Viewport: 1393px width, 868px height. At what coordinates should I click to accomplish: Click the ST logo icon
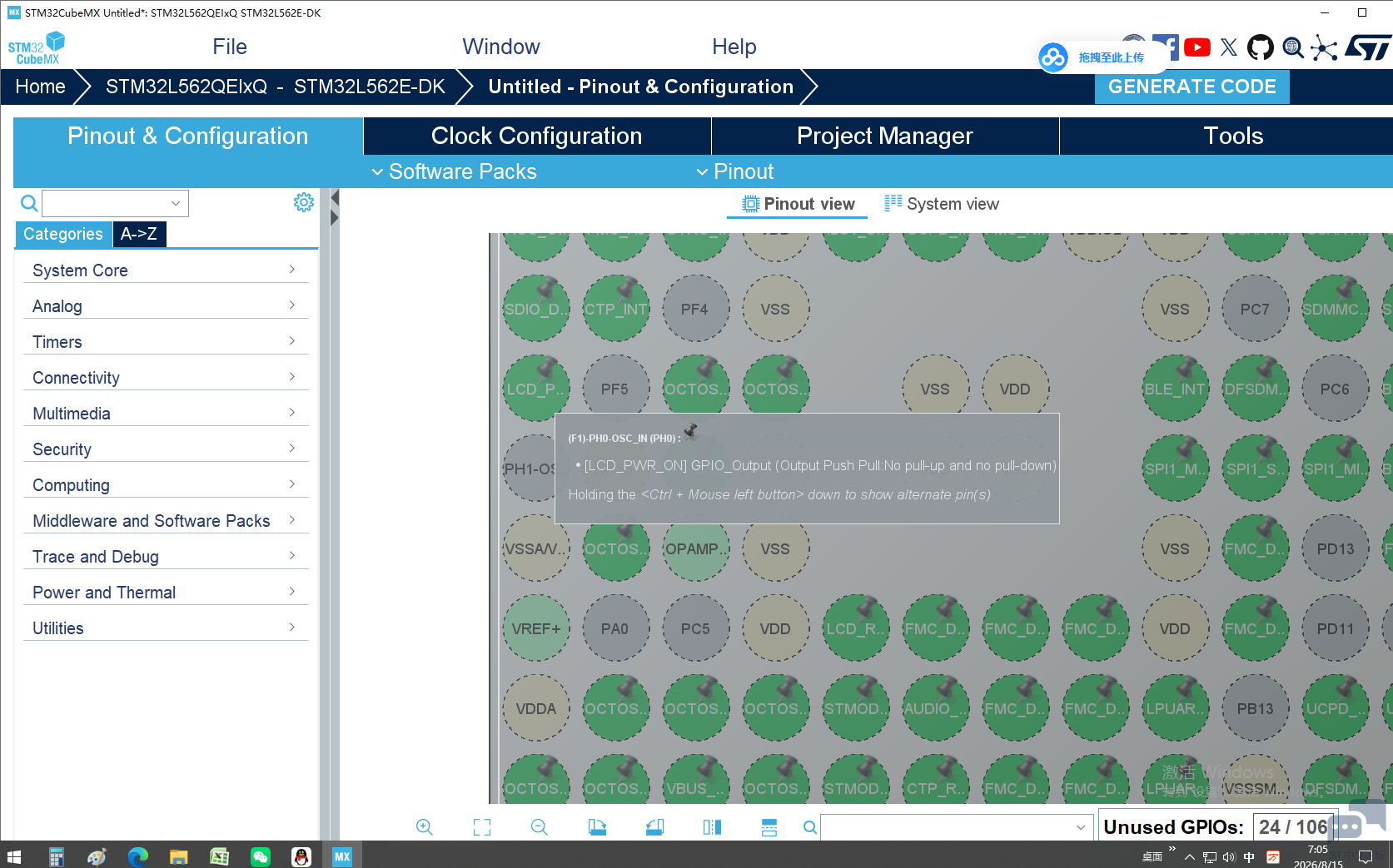(x=1368, y=47)
